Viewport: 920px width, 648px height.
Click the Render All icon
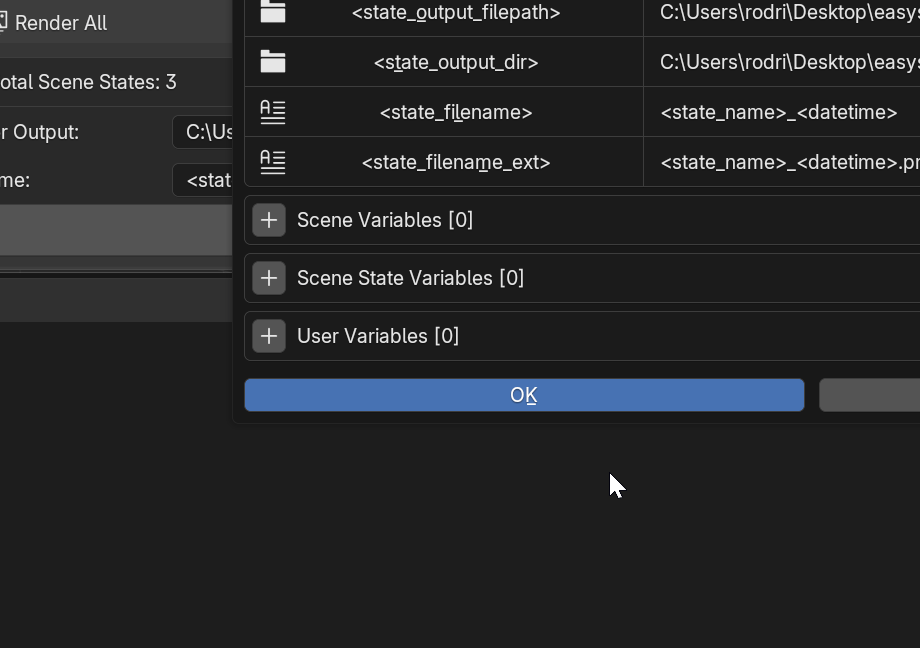[4, 22]
